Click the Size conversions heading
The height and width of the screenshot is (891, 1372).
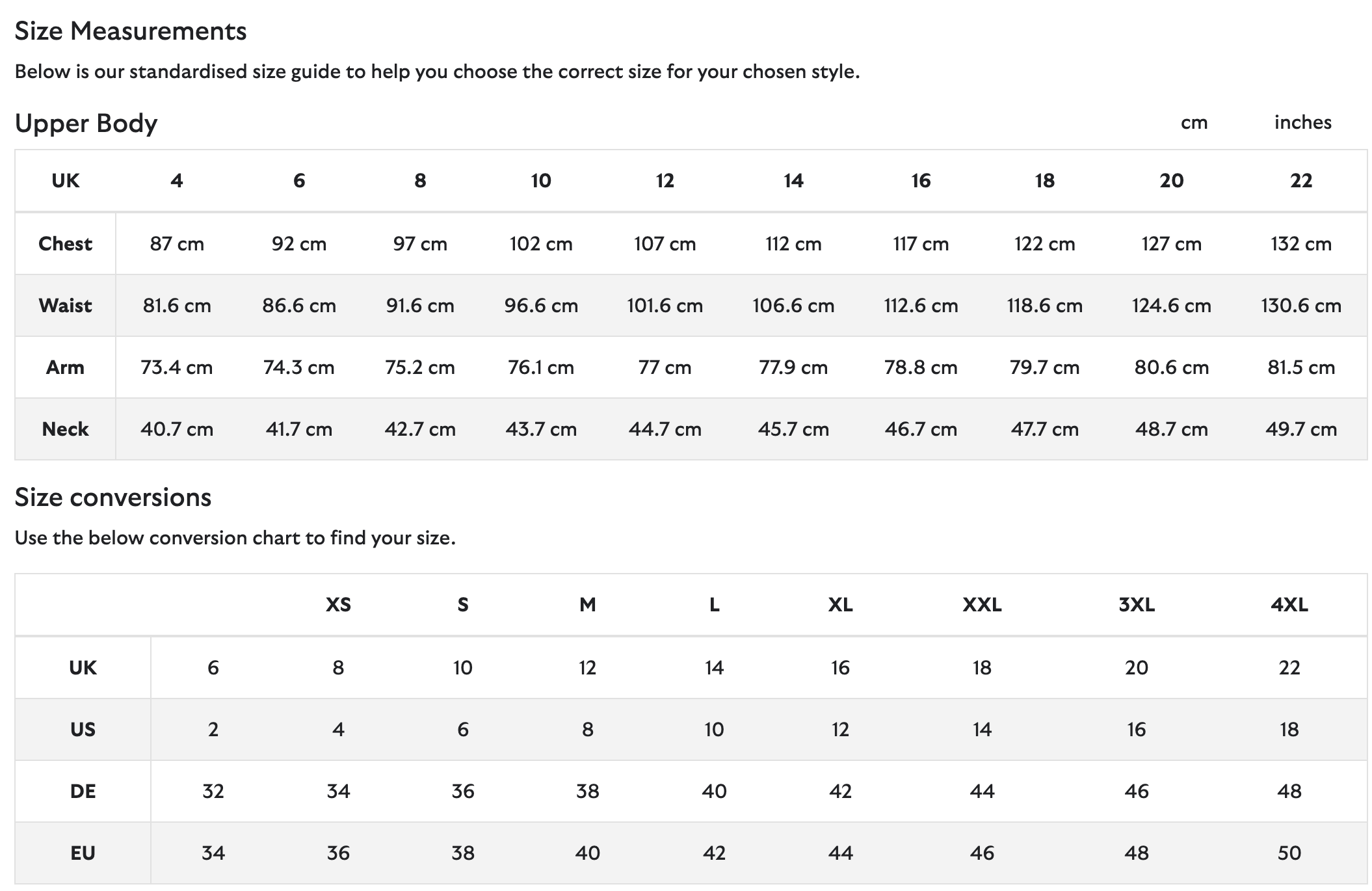pos(113,498)
